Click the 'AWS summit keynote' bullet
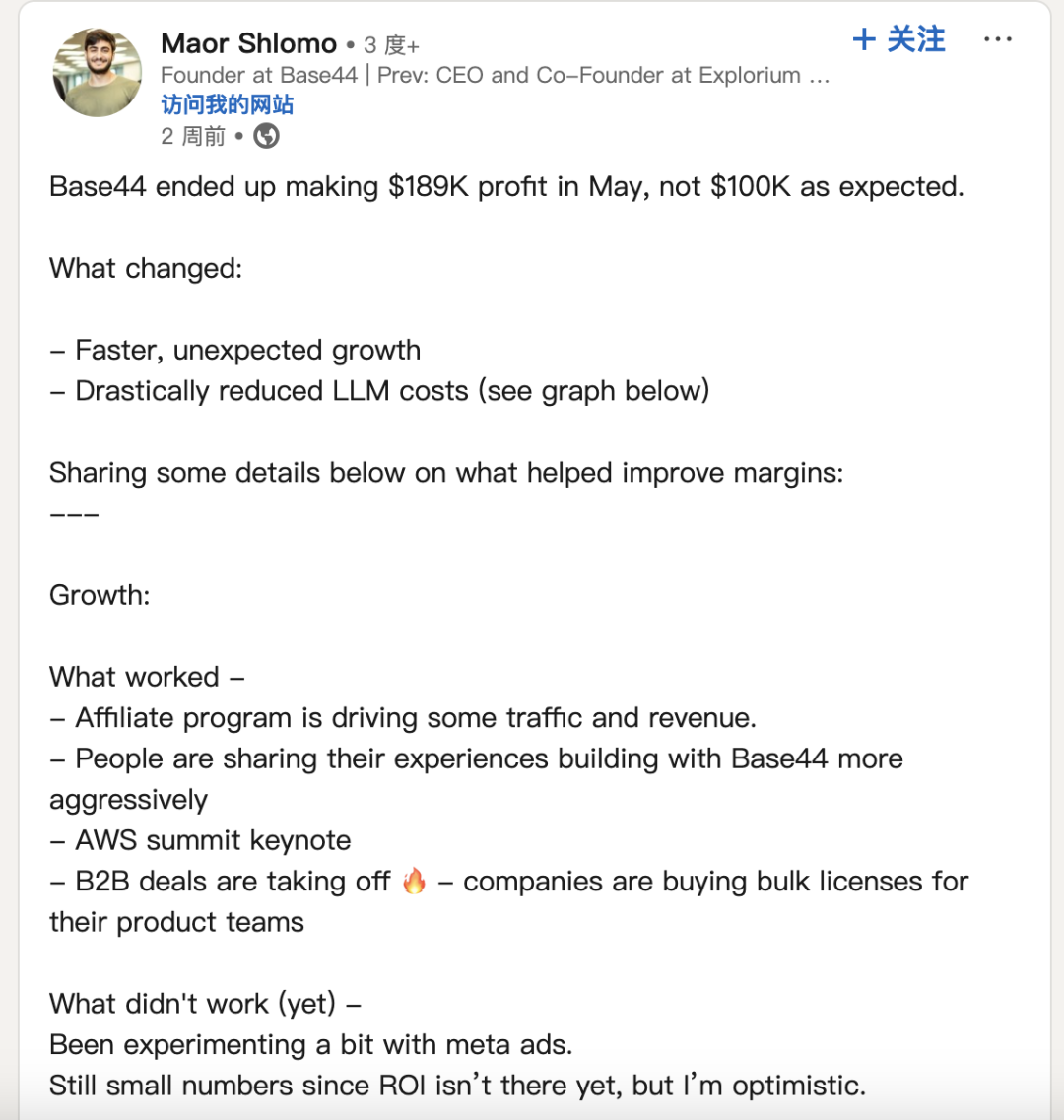Image resolution: width=1064 pixels, height=1120 pixels. pyautogui.click(x=200, y=840)
